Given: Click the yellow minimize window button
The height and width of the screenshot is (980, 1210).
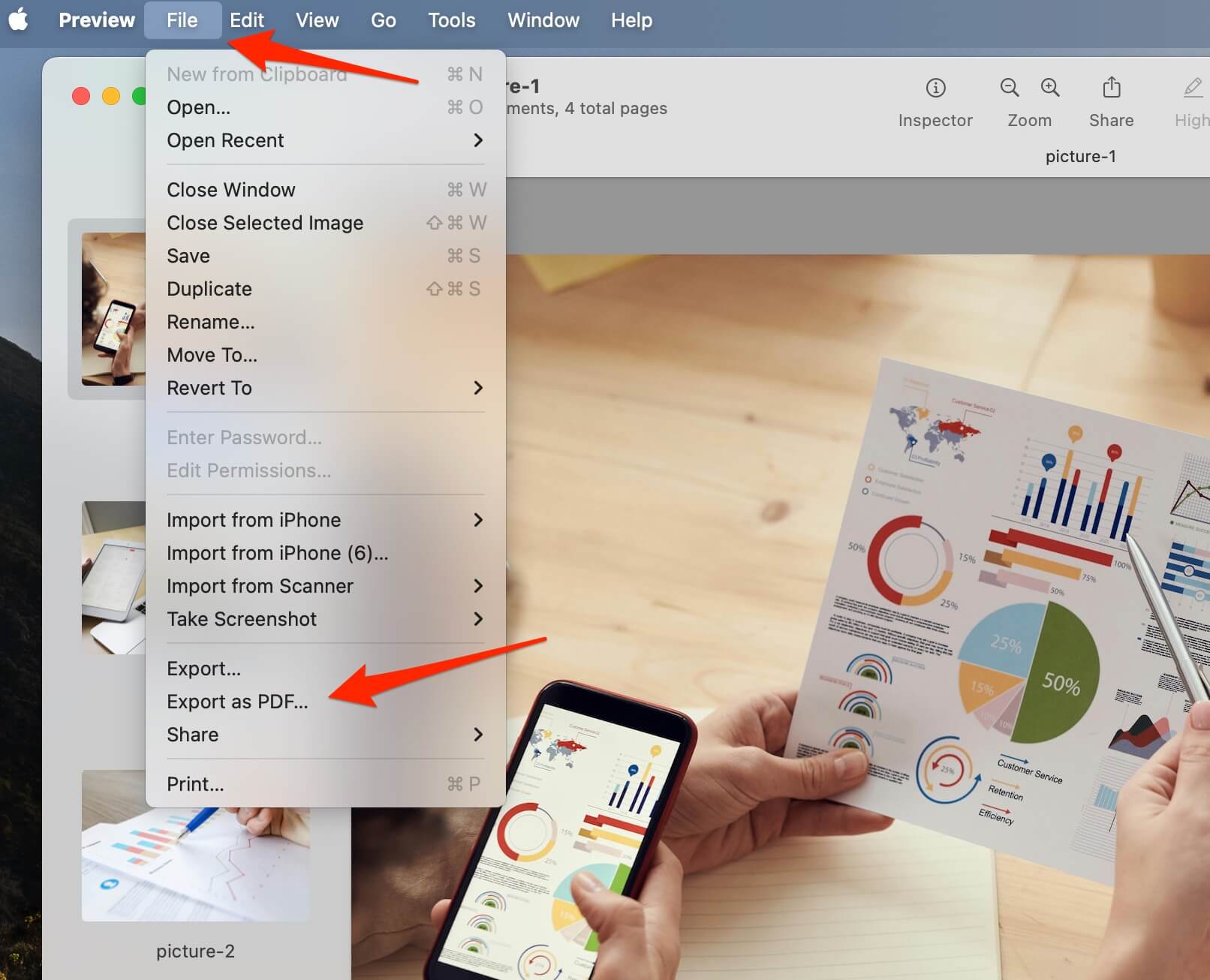Looking at the screenshot, I should (111, 96).
